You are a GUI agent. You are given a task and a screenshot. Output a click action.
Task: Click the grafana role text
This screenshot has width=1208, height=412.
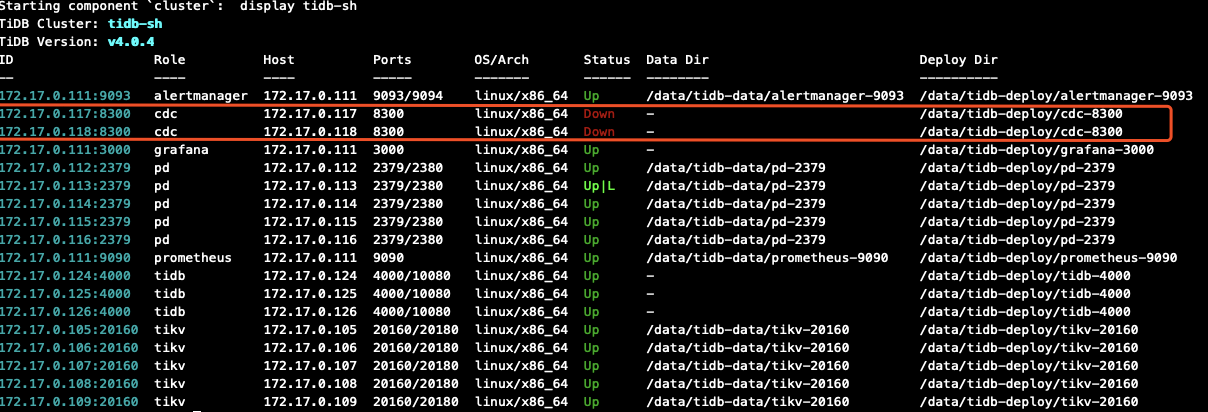182,150
